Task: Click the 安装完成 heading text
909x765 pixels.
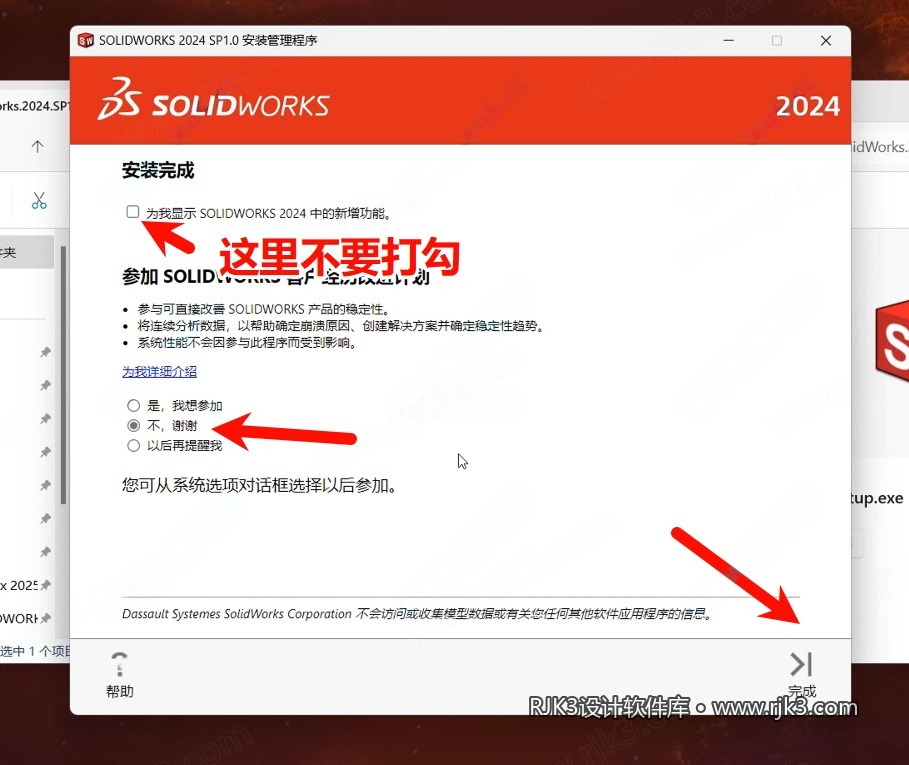Action: click(158, 170)
